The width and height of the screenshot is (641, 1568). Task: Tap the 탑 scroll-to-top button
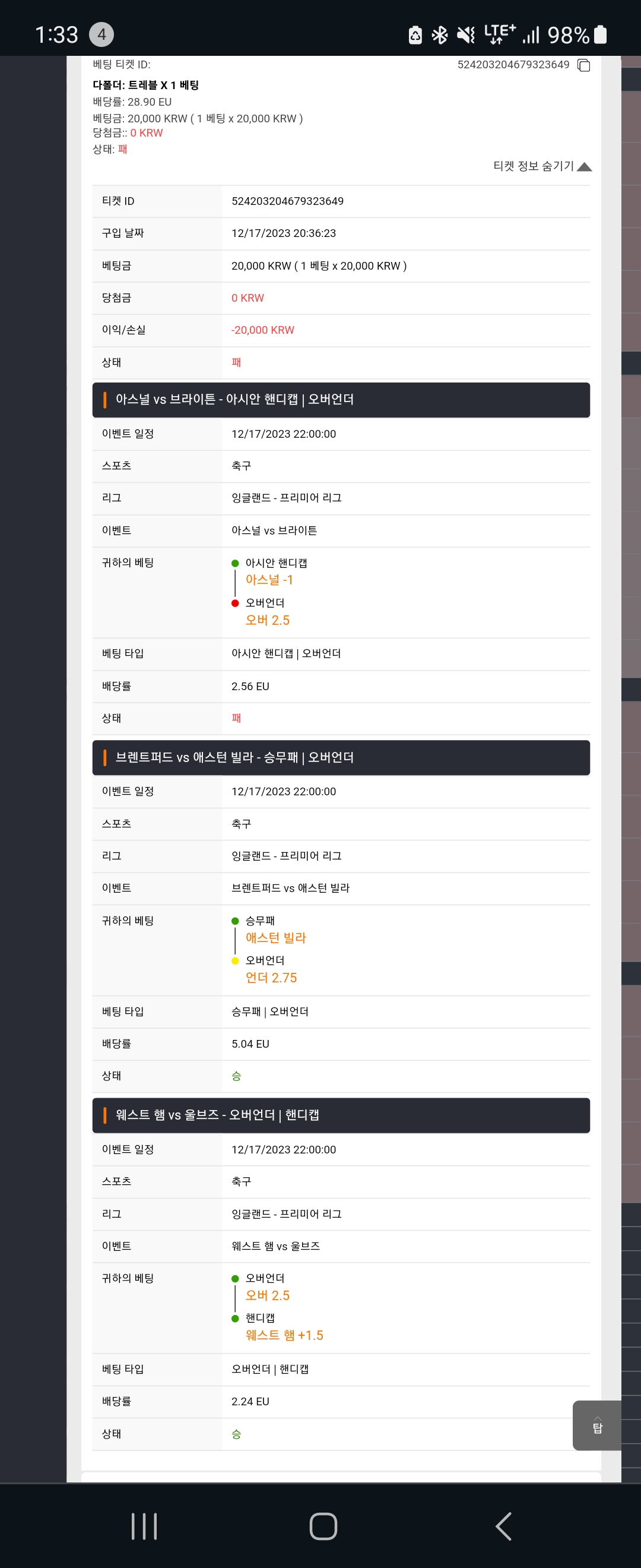coord(597,1425)
